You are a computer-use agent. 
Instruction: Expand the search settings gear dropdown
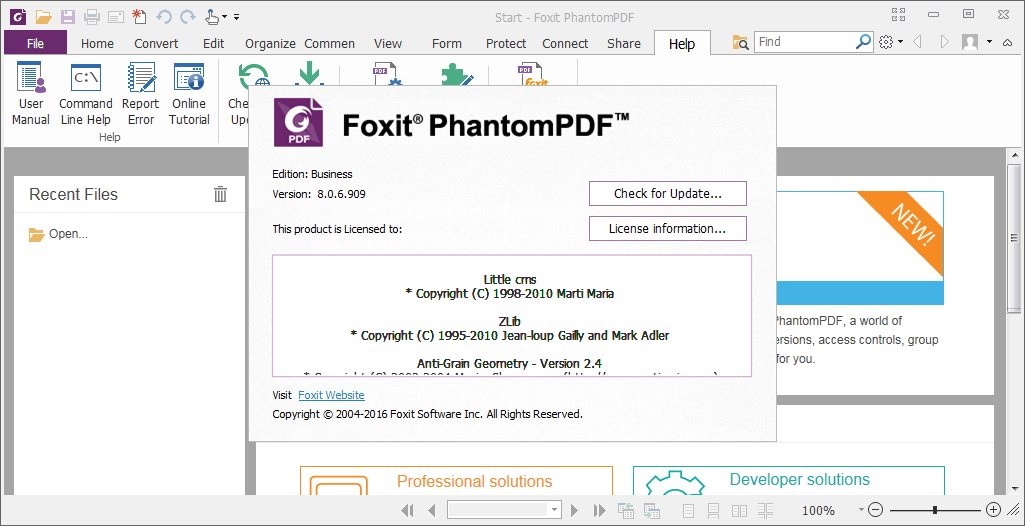click(900, 42)
